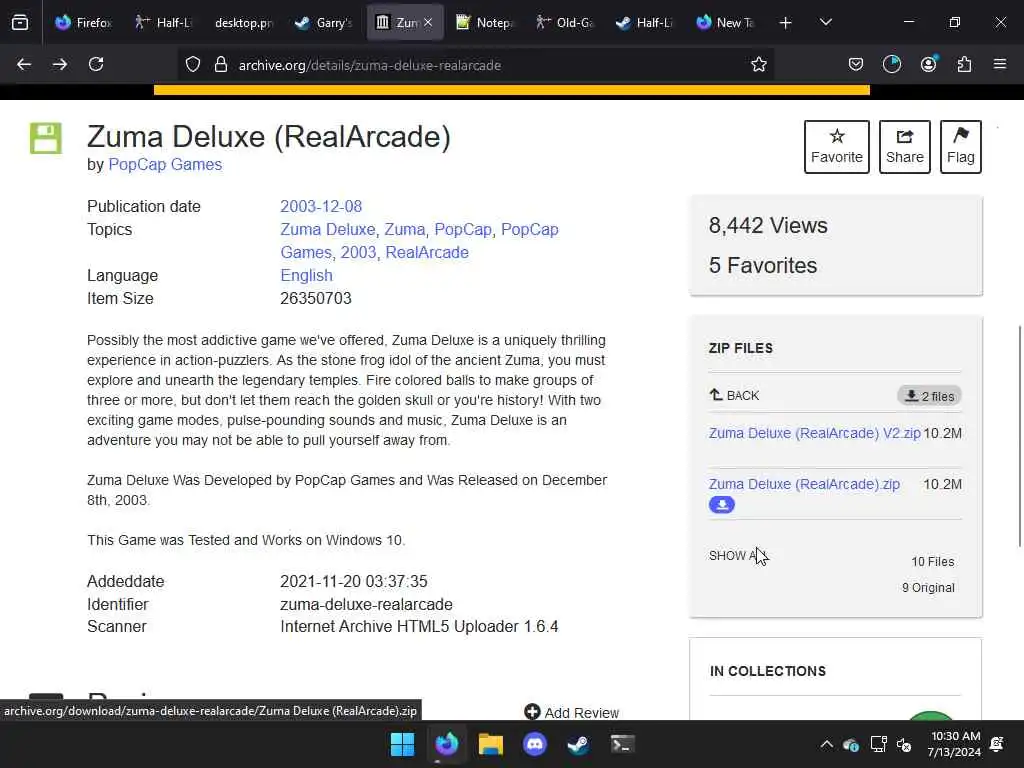Favorite this item with the star button

pyautogui.click(x=837, y=147)
